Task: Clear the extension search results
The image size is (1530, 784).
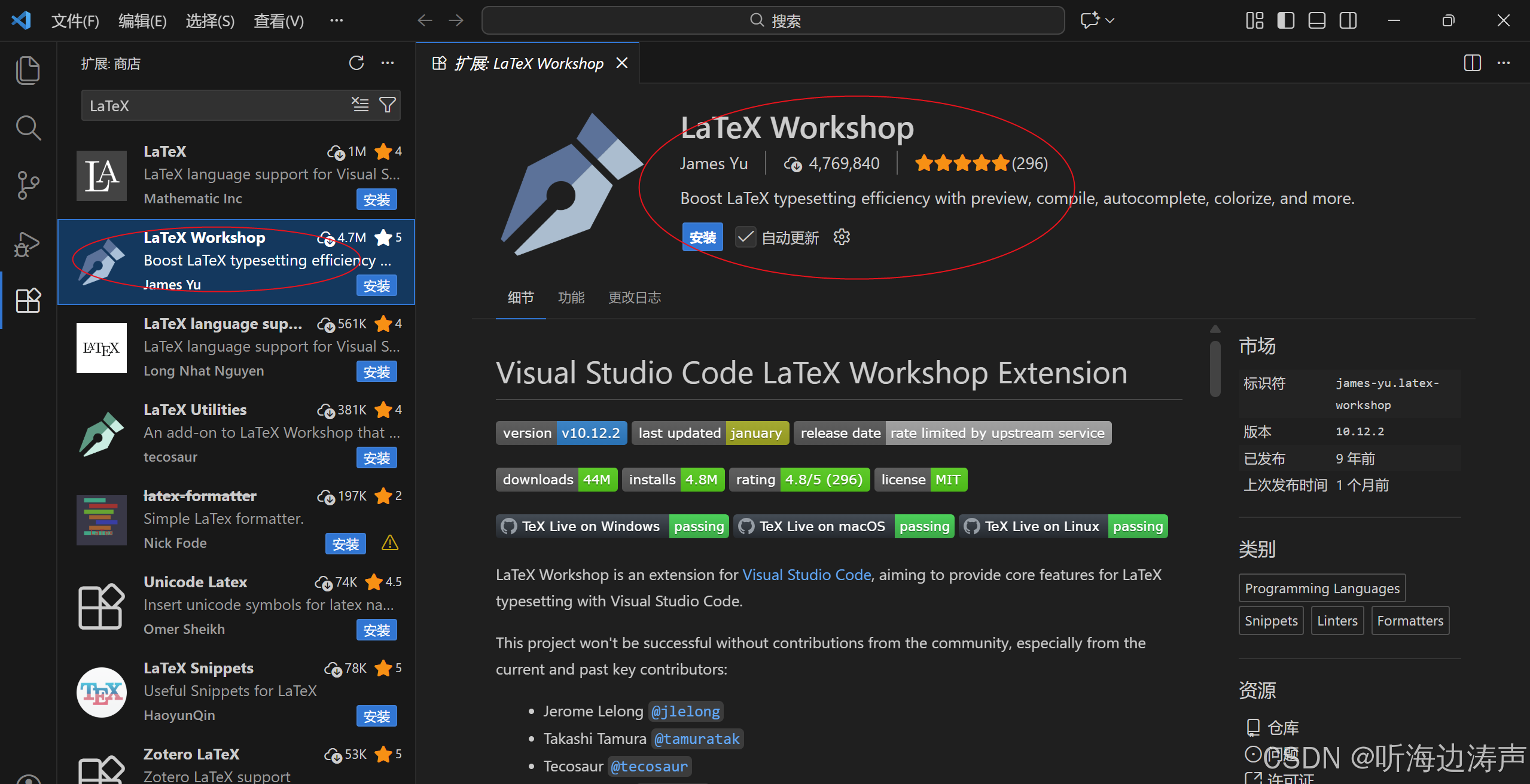Action: [x=360, y=105]
